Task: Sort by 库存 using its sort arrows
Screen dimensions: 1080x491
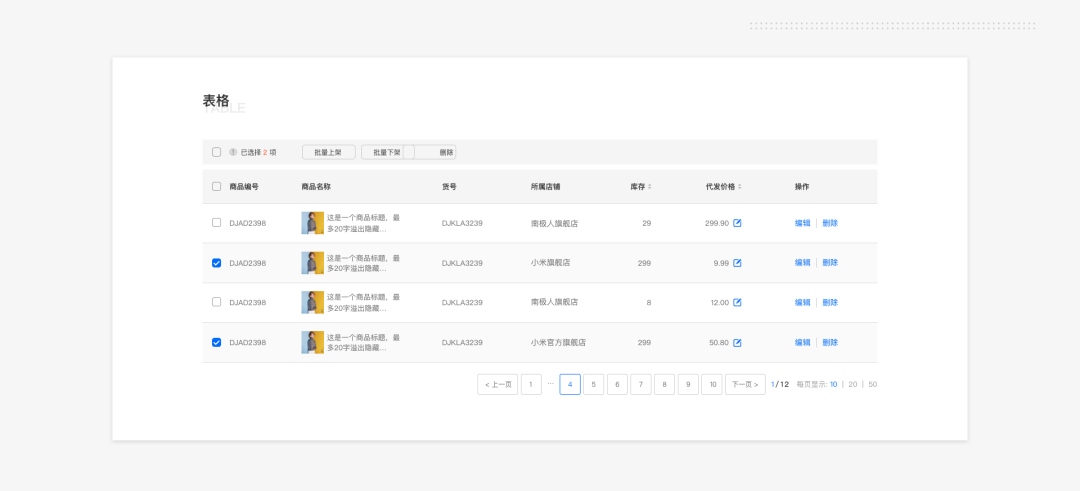Action: tap(650, 187)
